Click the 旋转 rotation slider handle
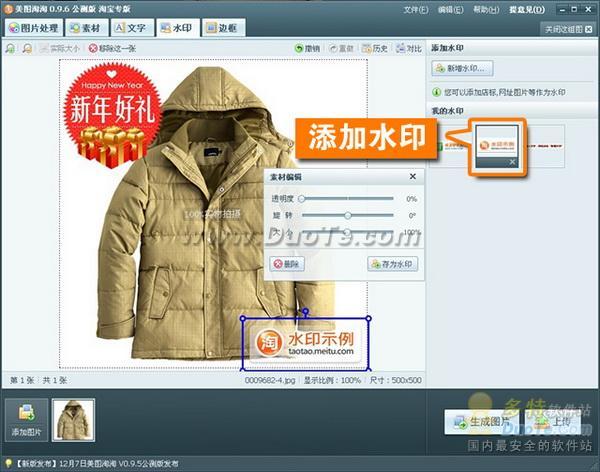600x472 pixels. pos(347,215)
